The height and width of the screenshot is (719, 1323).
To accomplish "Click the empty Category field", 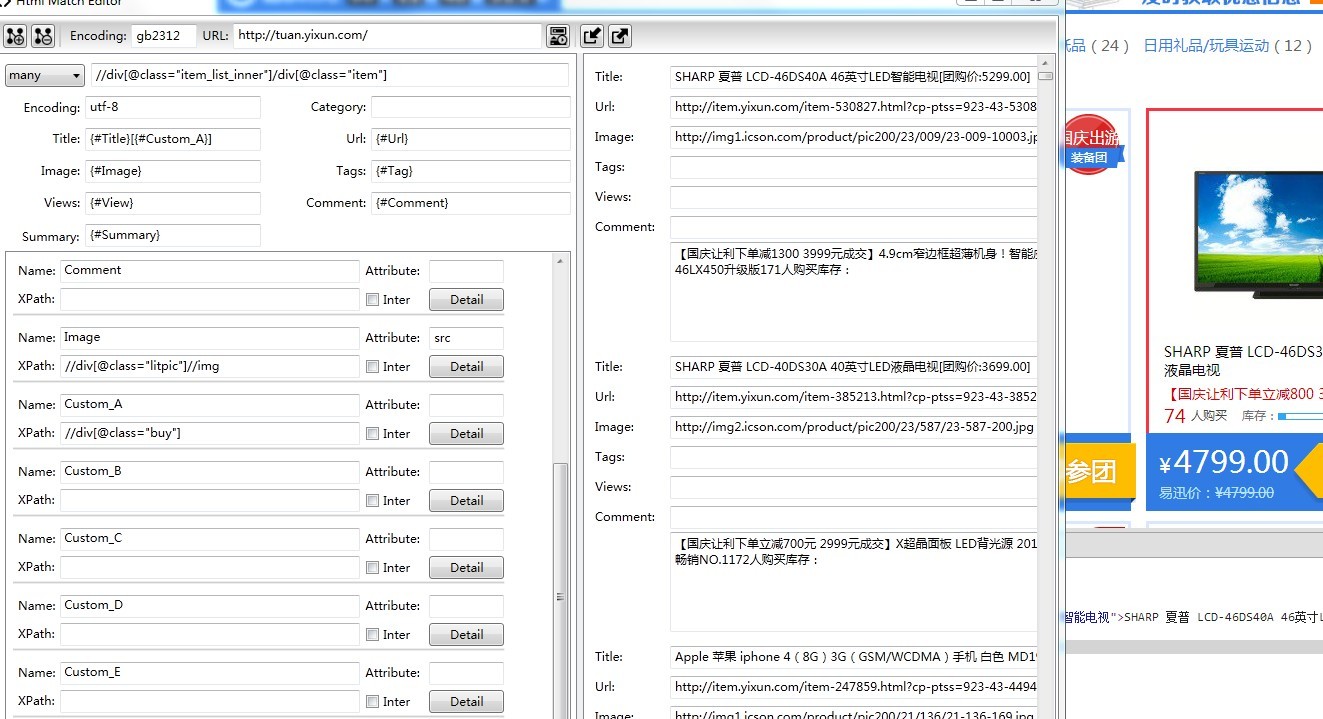I will click(x=471, y=107).
